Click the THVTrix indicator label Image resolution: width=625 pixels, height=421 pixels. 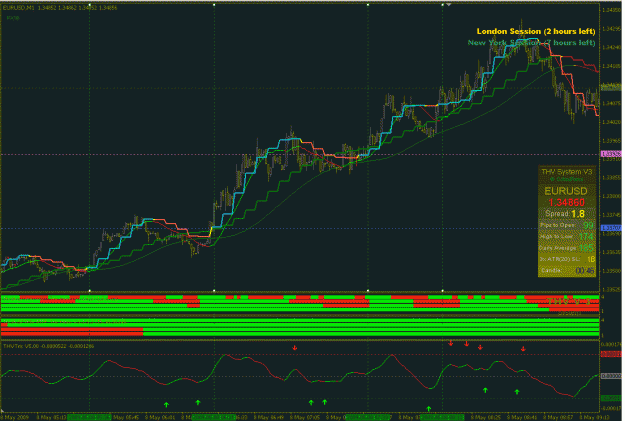click(x=49, y=346)
